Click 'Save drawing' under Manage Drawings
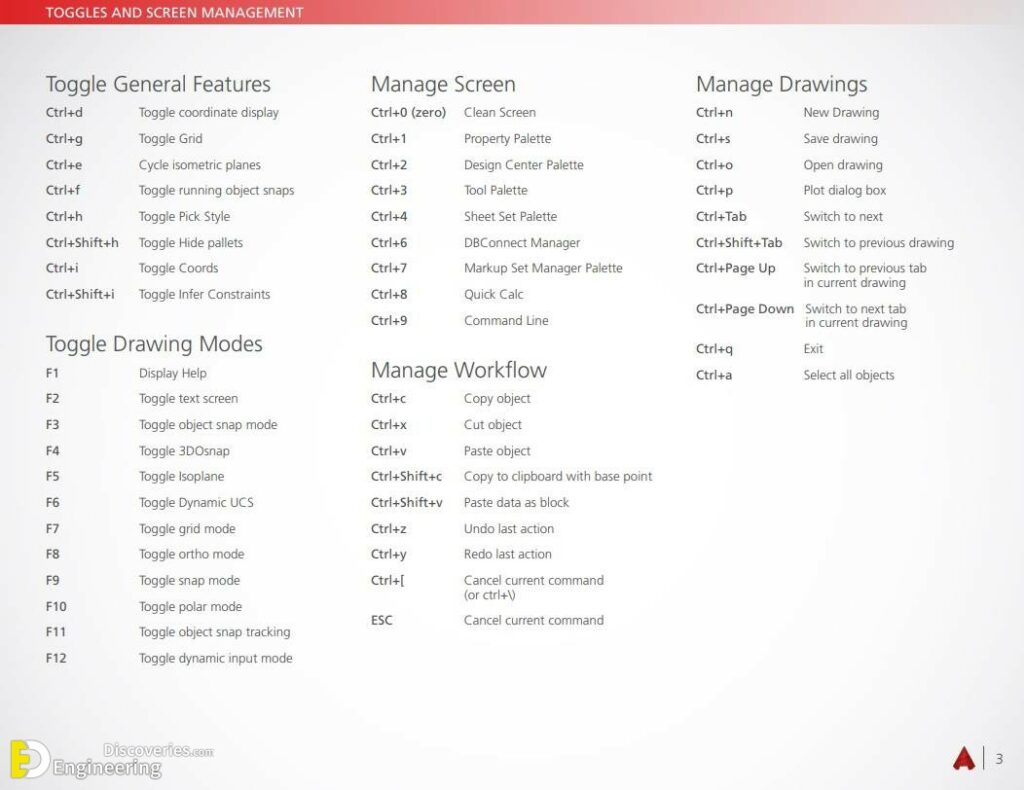The height and width of the screenshot is (790, 1024). [790, 138]
